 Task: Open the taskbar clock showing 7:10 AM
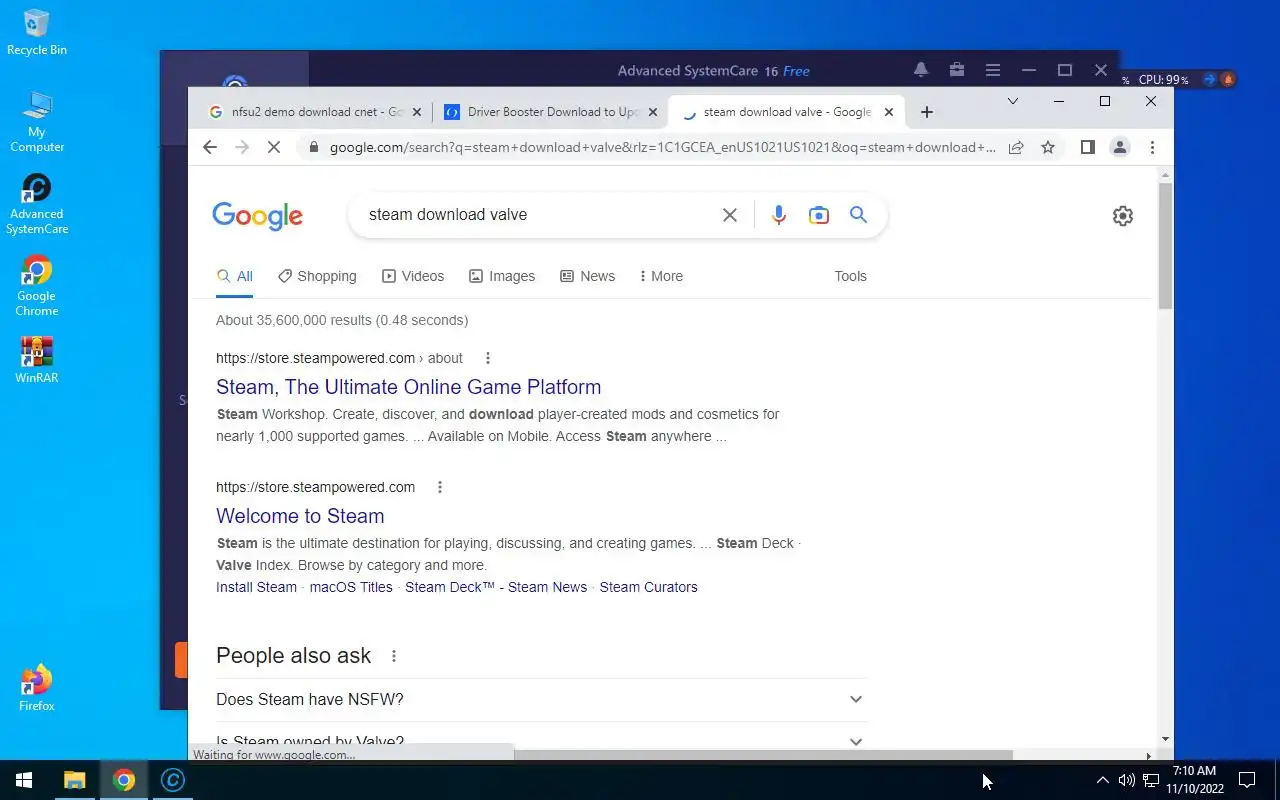pyautogui.click(x=1196, y=780)
